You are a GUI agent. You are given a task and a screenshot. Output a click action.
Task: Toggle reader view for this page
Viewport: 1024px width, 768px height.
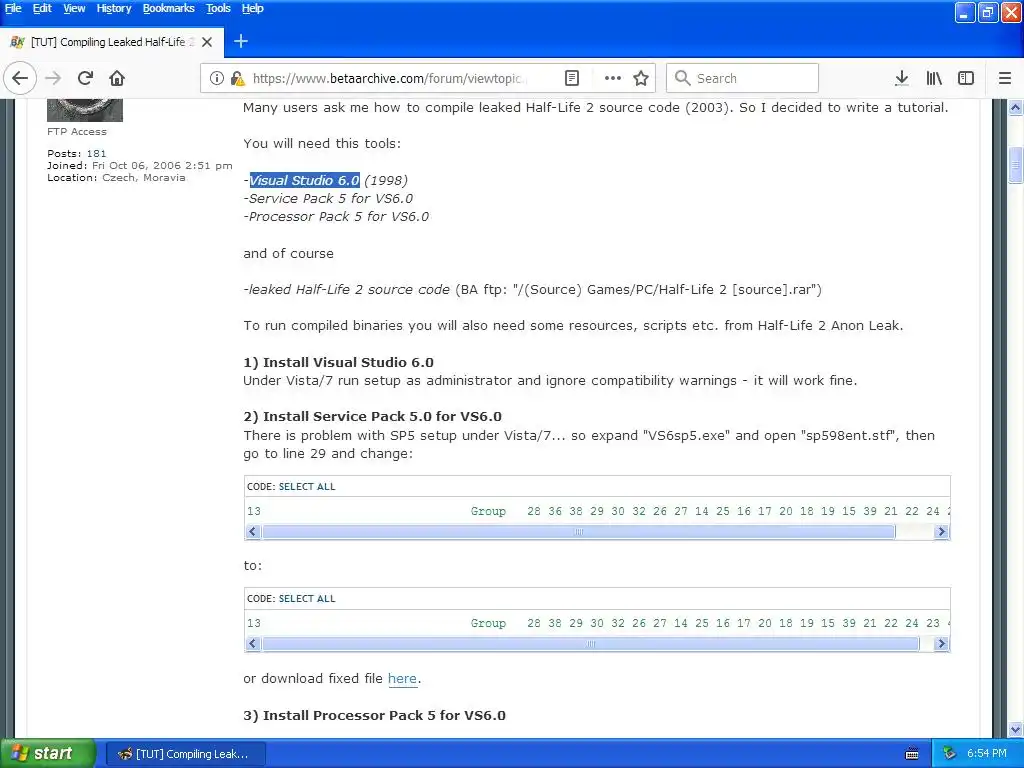coord(571,78)
